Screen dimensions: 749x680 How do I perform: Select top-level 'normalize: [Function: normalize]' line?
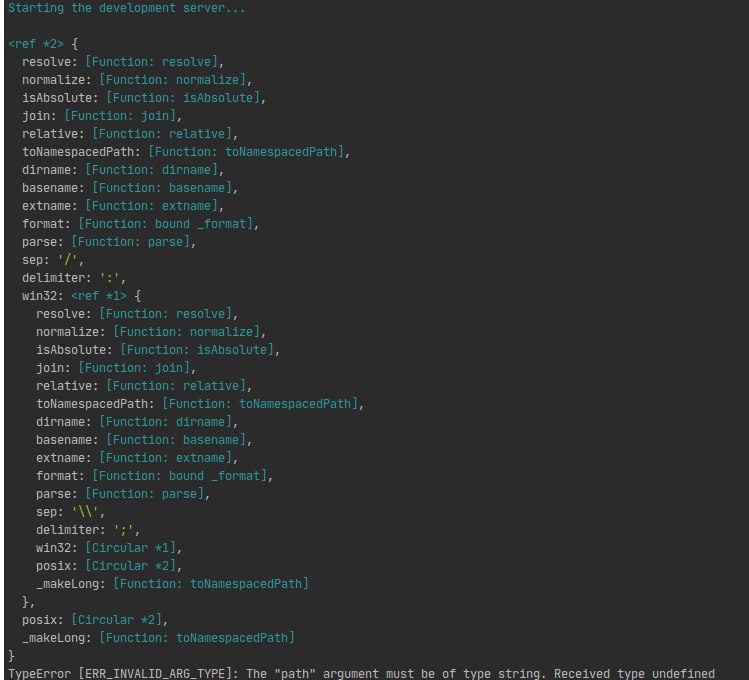click(137, 80)
